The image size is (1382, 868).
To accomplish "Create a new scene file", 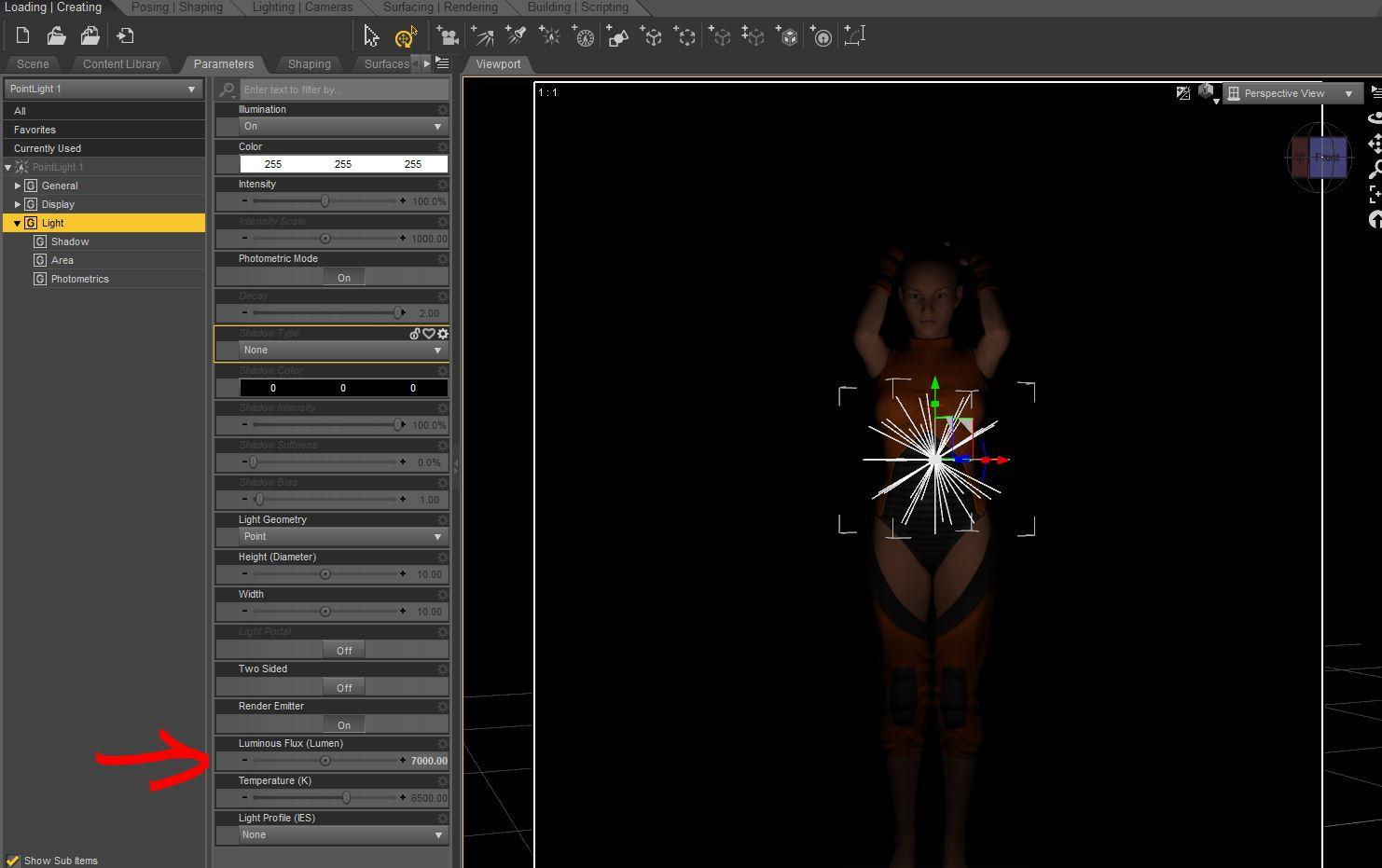I will [x=22, y=36].
